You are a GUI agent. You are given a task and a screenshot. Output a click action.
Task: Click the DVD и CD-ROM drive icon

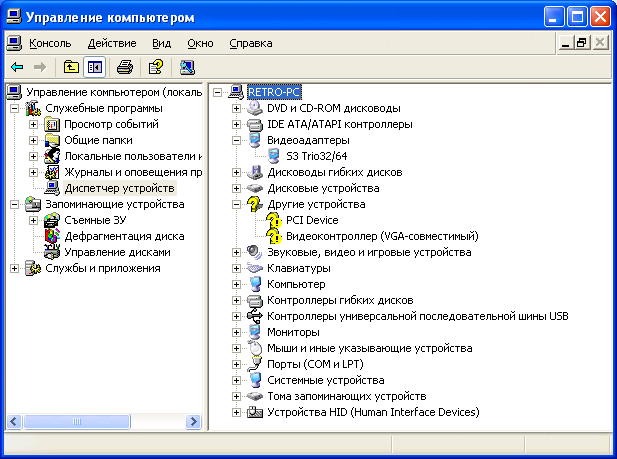point(255,108)
